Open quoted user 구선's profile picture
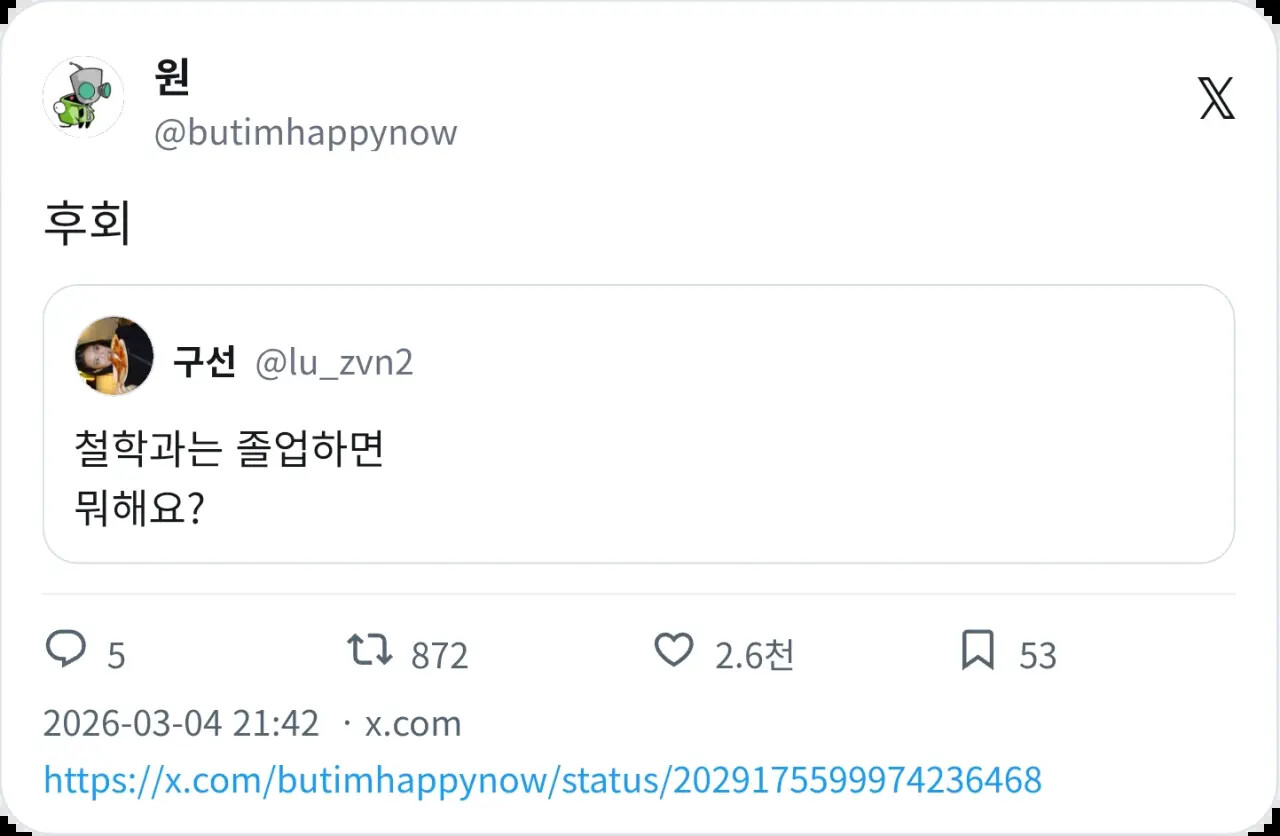The image size is (1280, 836). click(114, 356)
